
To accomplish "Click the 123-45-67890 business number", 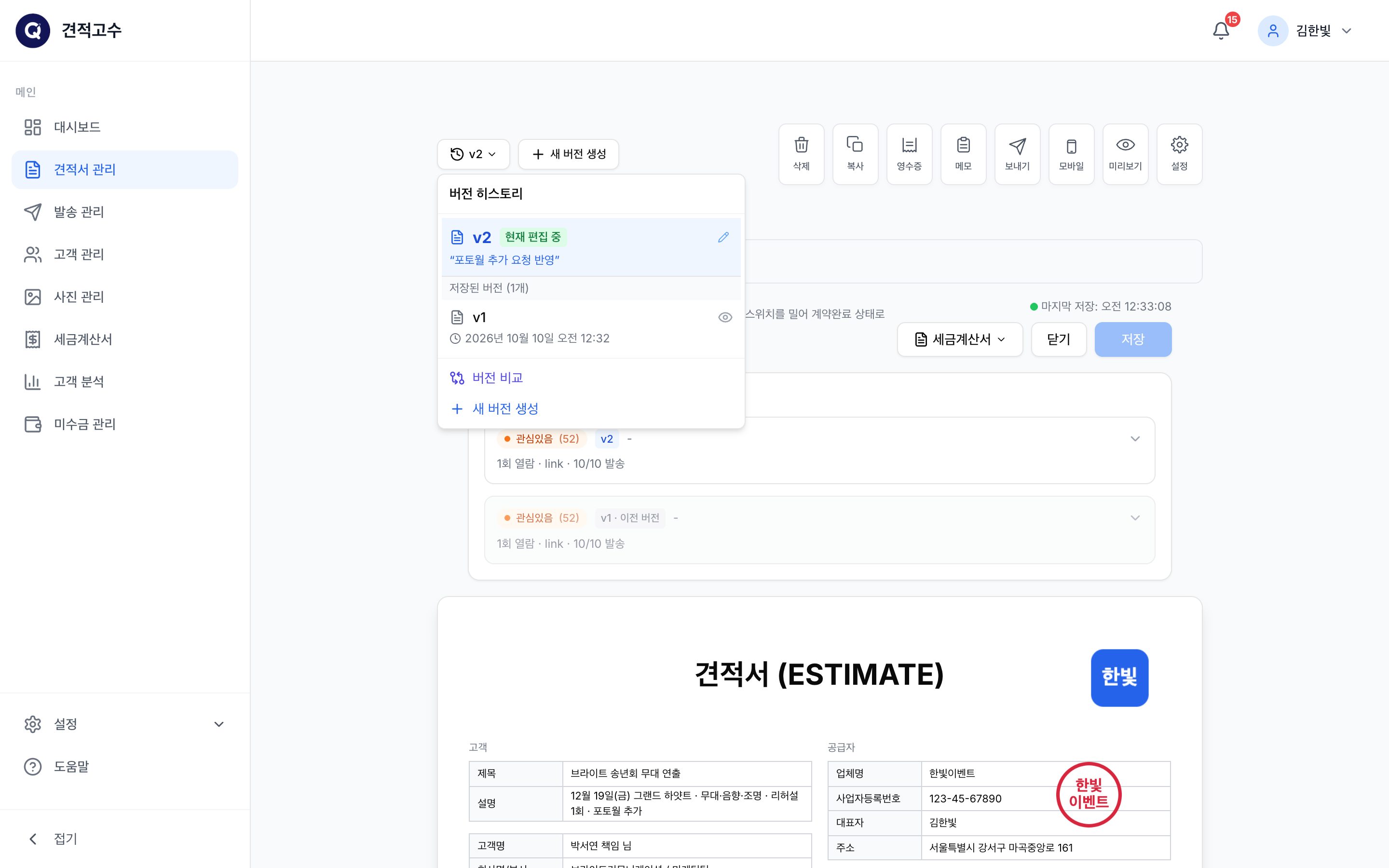I will coord(965,799).
